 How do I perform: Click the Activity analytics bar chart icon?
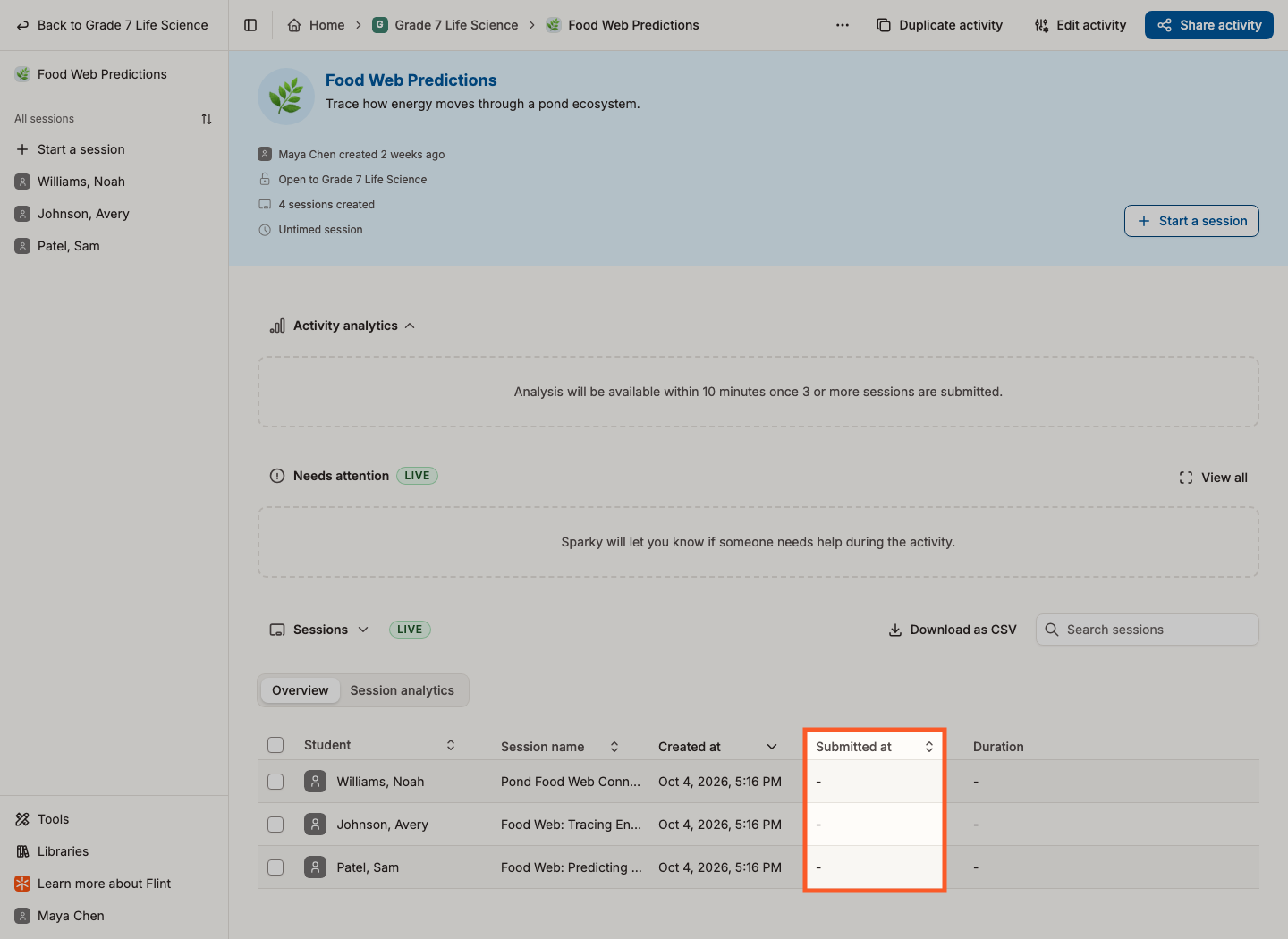[277, 326]
